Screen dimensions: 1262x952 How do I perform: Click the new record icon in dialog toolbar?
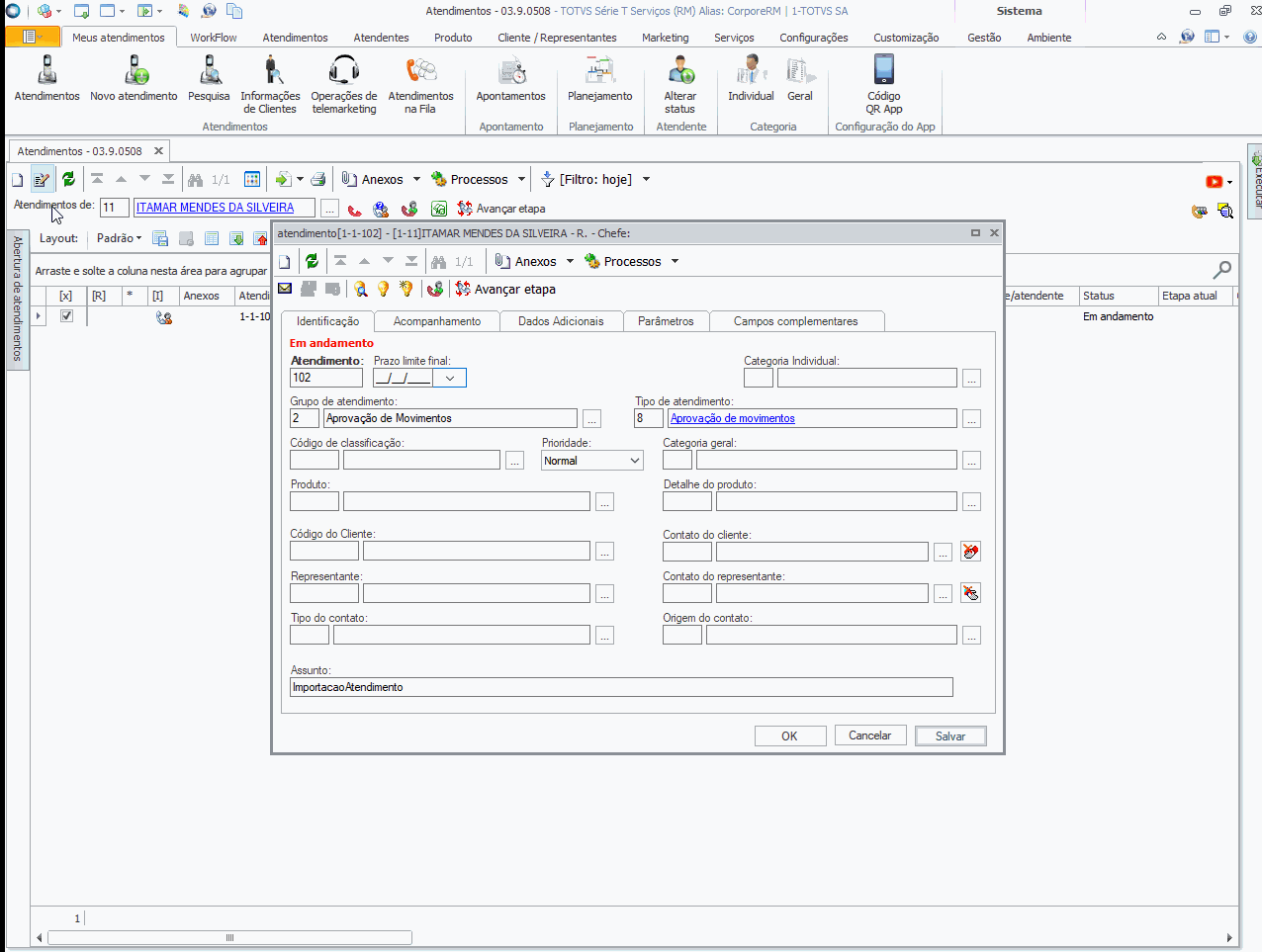pos(285,261)
